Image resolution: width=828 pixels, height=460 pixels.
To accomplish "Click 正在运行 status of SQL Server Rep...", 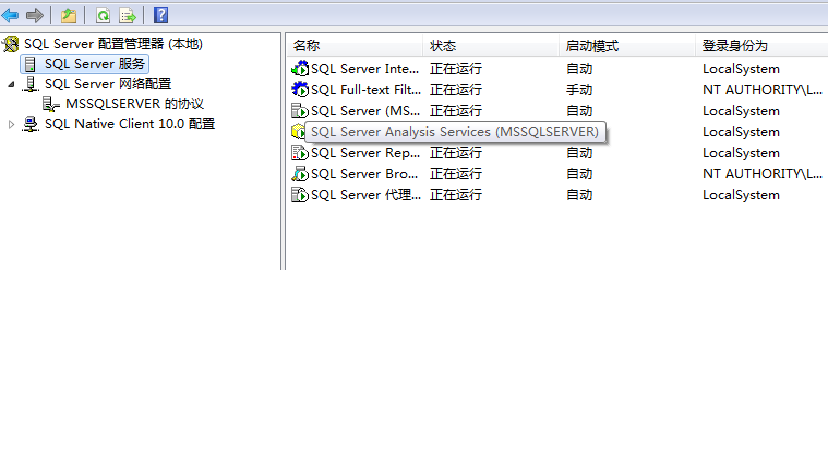I will (x=456, y=153).
